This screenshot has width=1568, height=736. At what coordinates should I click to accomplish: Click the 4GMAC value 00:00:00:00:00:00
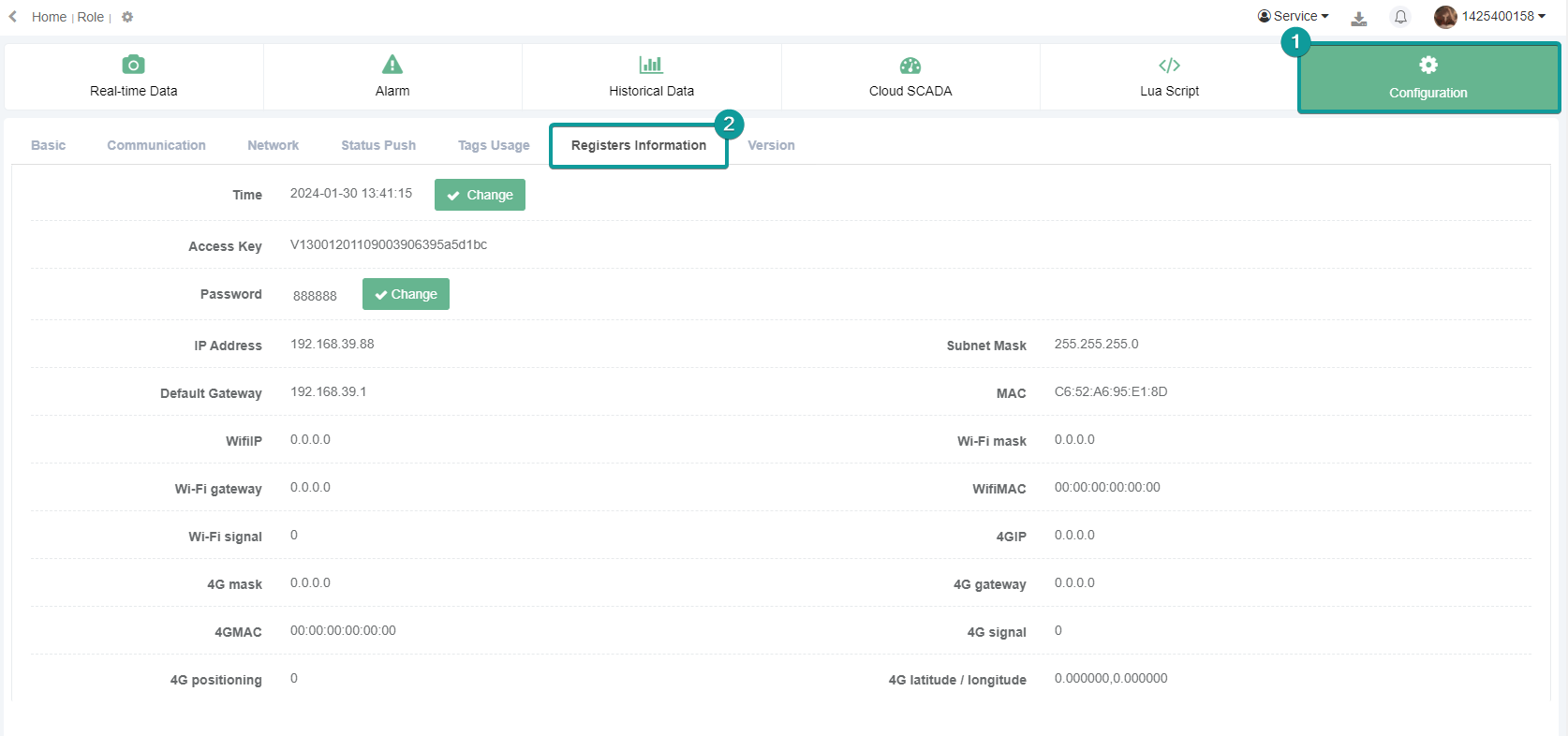point(343,630)
